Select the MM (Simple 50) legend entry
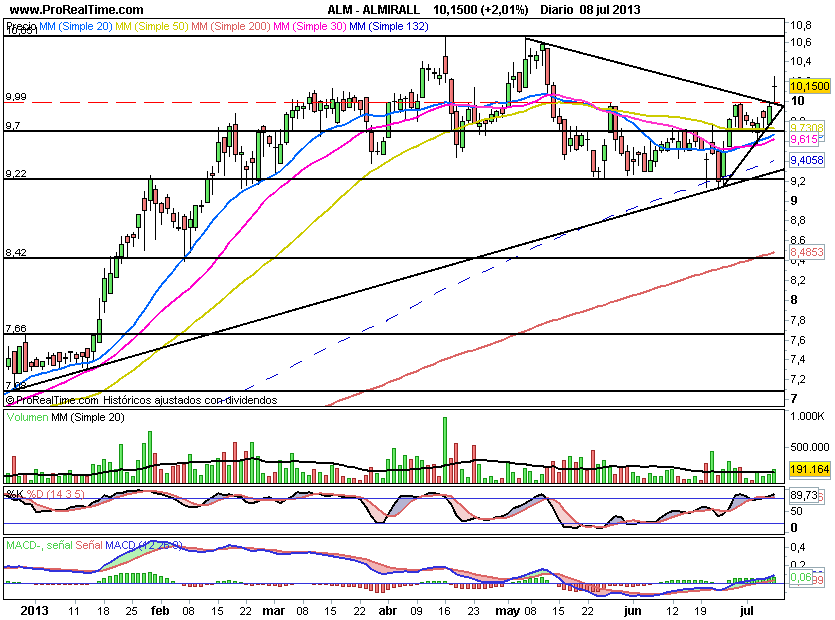Image resolution: width=835 pixels, height=620 pixels. coord(152,26)
